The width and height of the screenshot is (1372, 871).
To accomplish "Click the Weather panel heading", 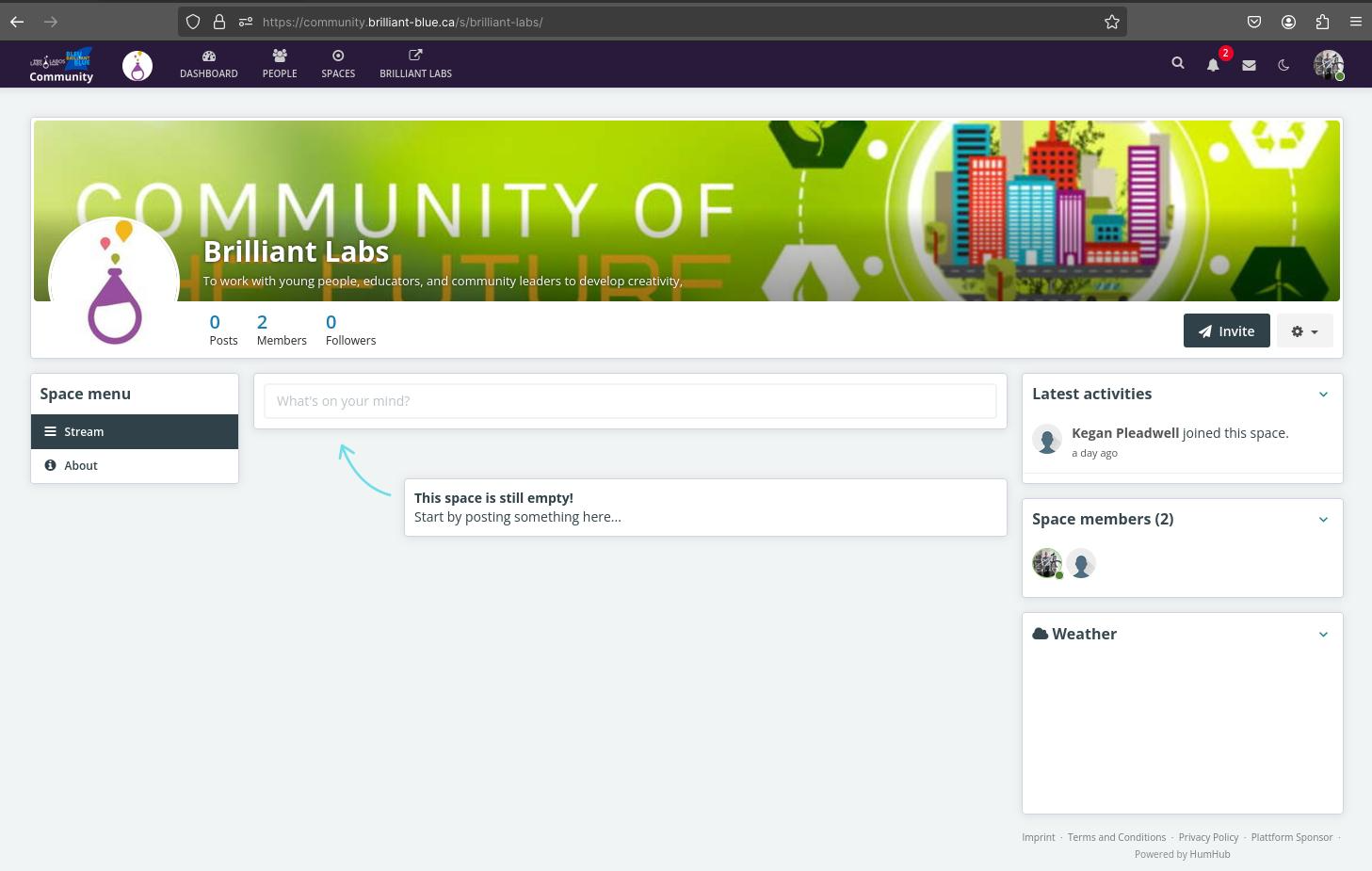I will pos(1074,634).
